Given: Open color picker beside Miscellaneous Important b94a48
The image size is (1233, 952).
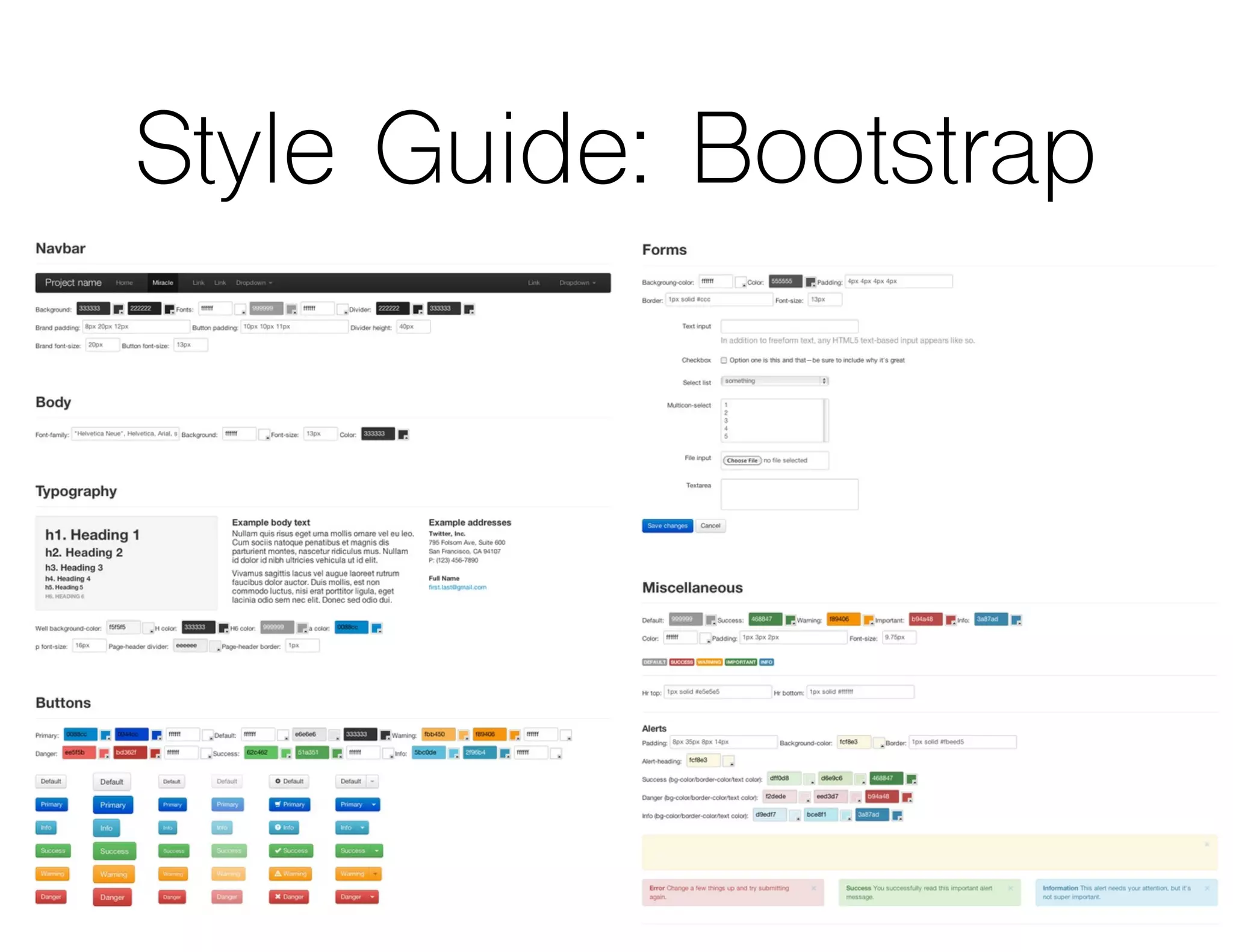Looking at the screenshot, I should 951,620.
